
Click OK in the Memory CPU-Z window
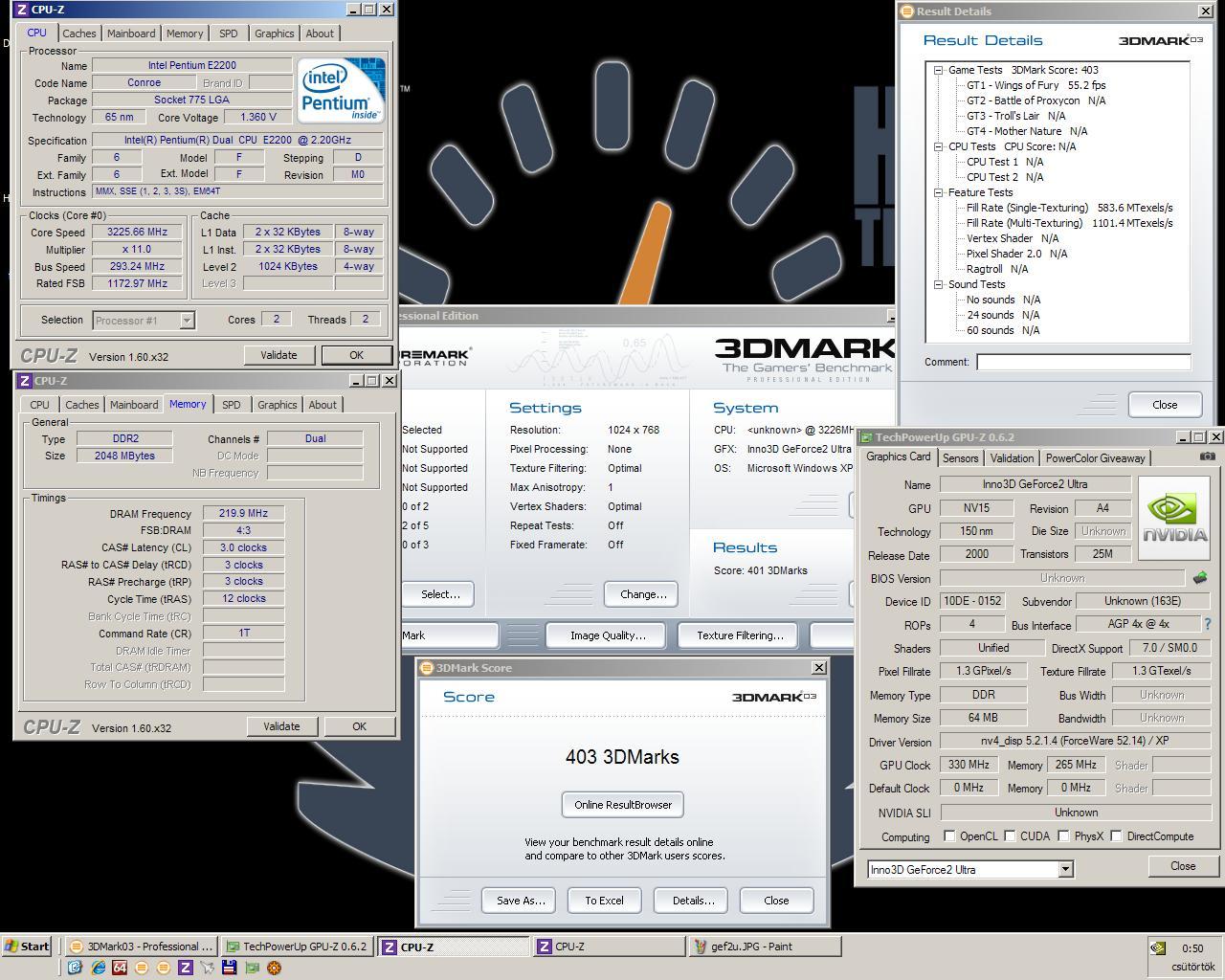(359, 726)
